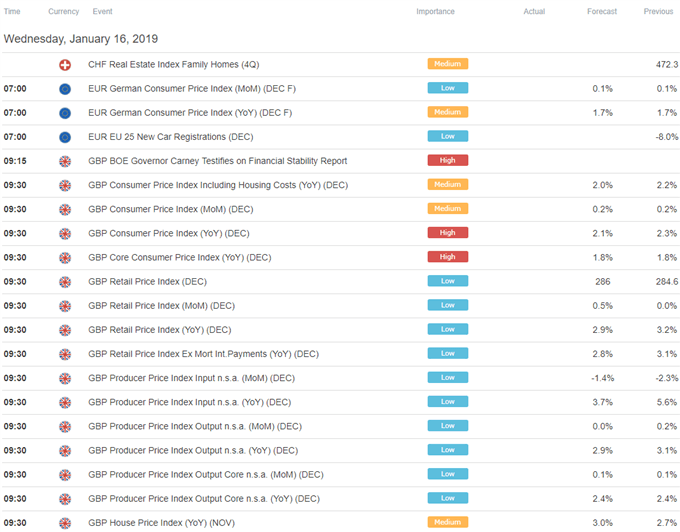Click High badge for GBP CPI (YoY)
Image resolution: width=680 pixels, height=532 pixels.
coord(448,233)
